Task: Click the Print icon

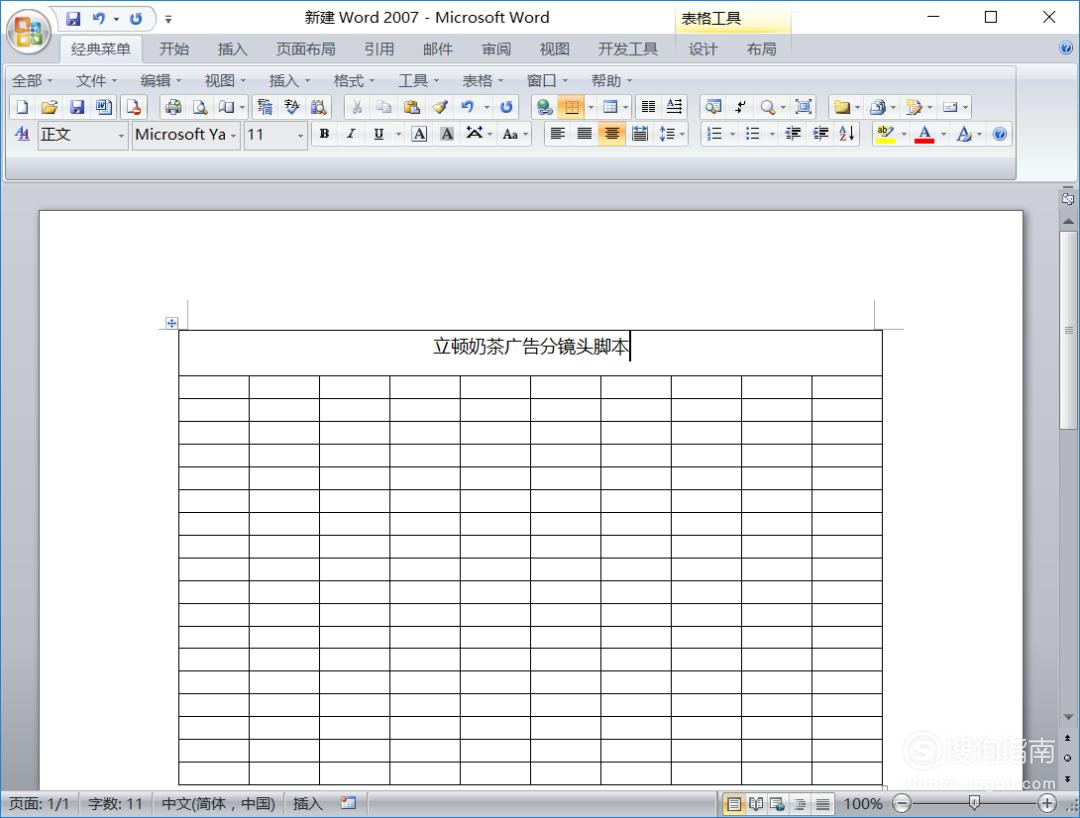Action: pos(173,107)
